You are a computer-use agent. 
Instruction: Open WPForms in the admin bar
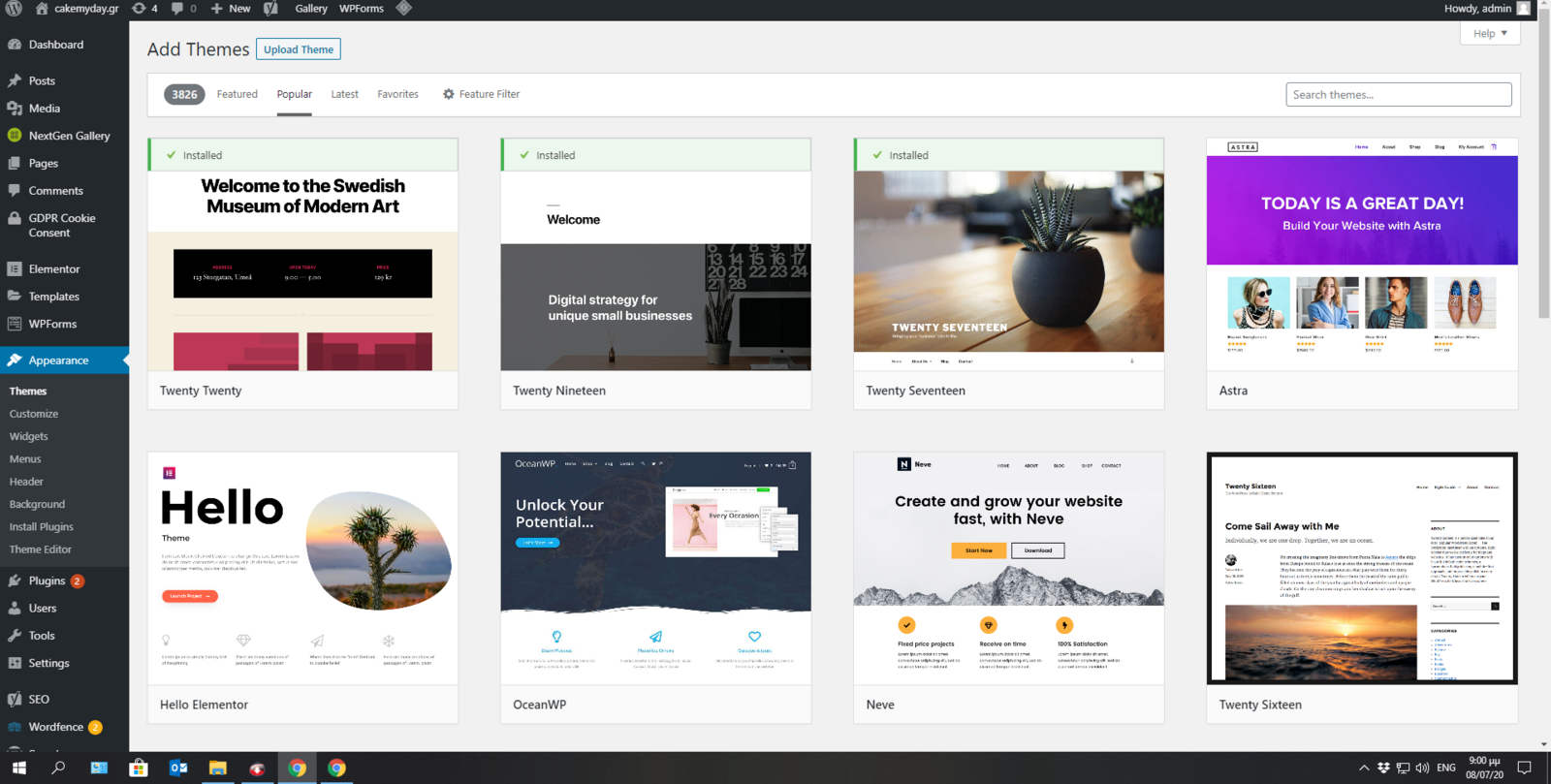coord(362,9)
